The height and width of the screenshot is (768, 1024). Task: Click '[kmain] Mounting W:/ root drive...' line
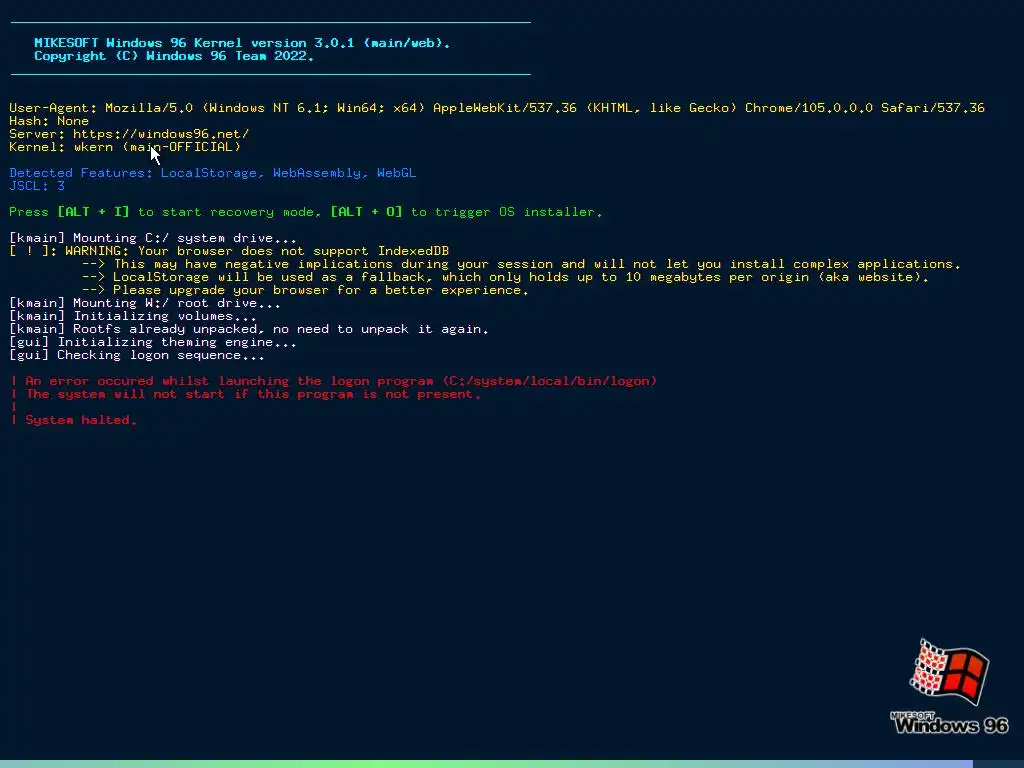(x=145, y=304)
